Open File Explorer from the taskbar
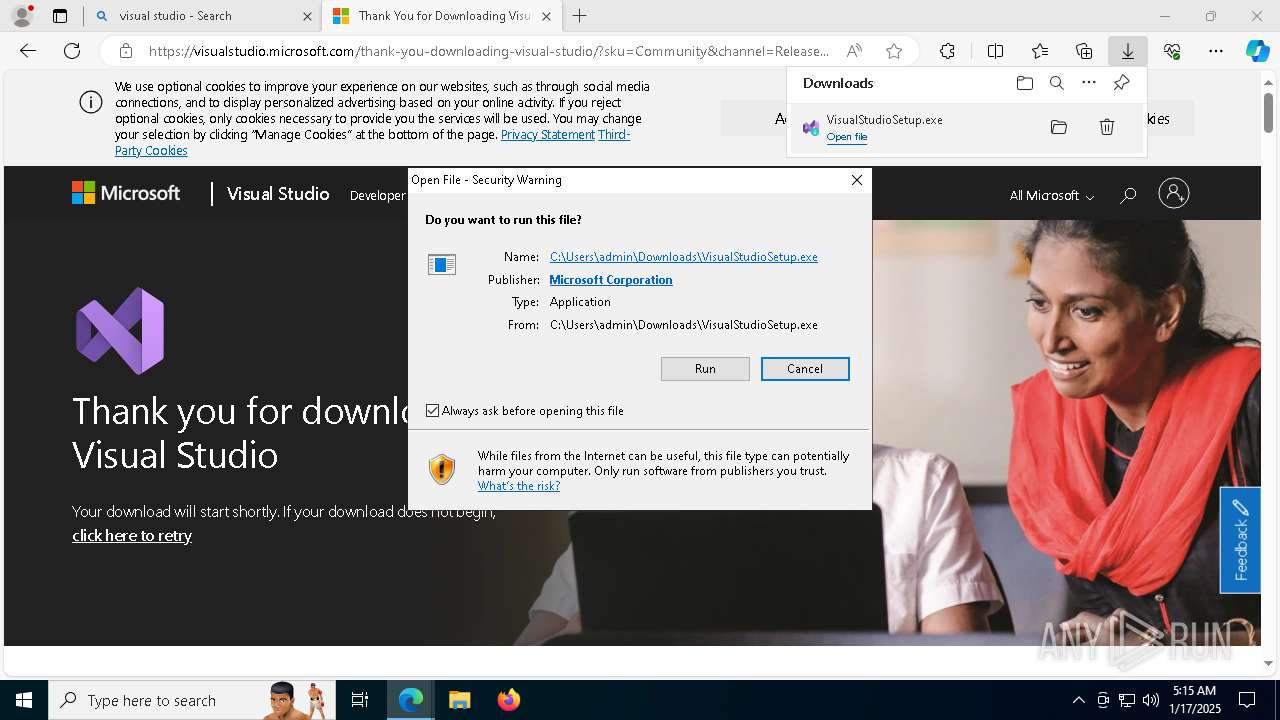The image size is (1280, 720). (460, 700)
